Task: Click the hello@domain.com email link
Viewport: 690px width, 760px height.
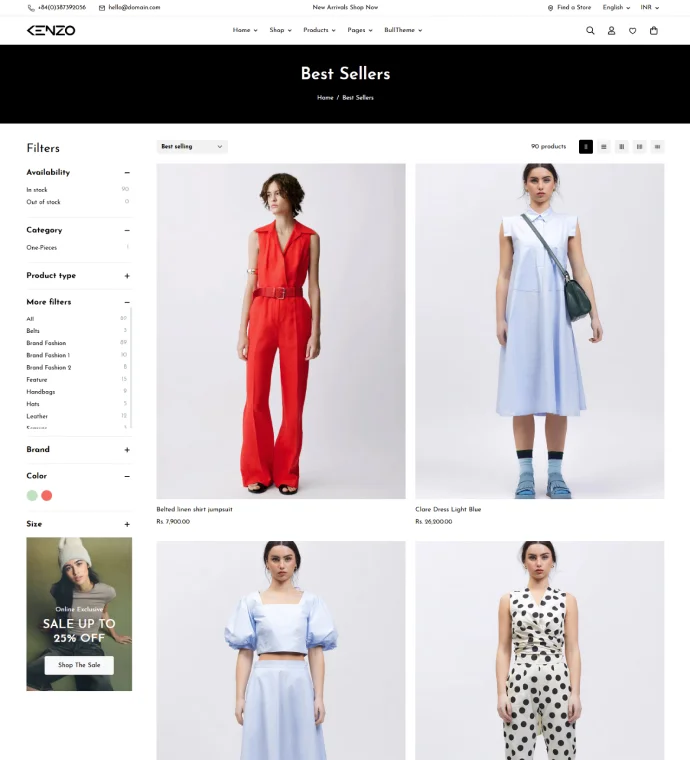Action: tap(134, 7)
